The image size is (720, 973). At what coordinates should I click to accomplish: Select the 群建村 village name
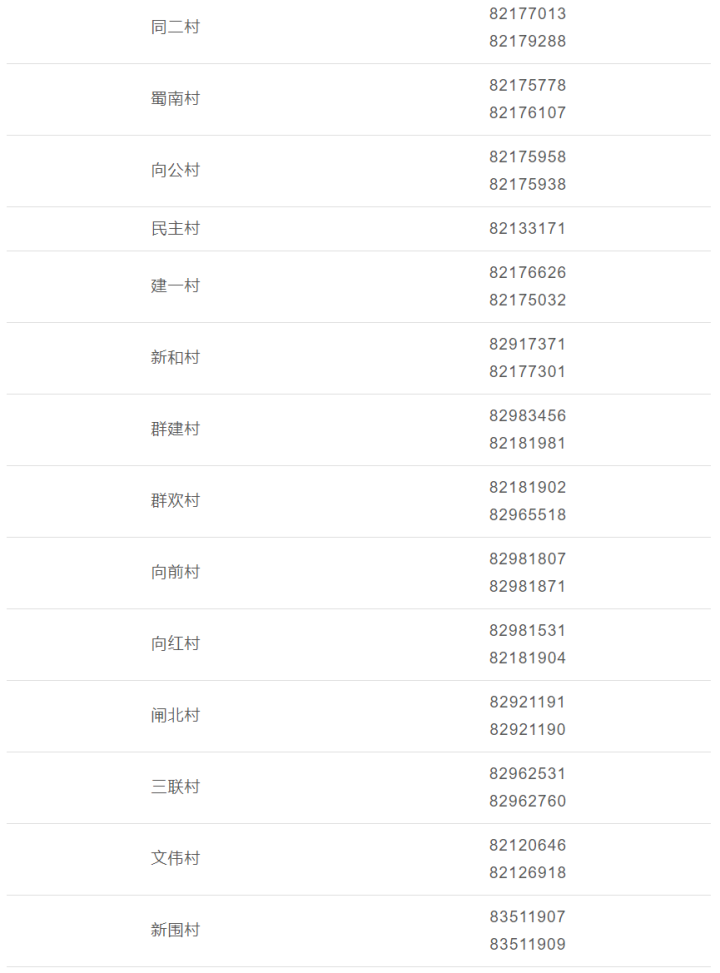[x=175, y=429]
